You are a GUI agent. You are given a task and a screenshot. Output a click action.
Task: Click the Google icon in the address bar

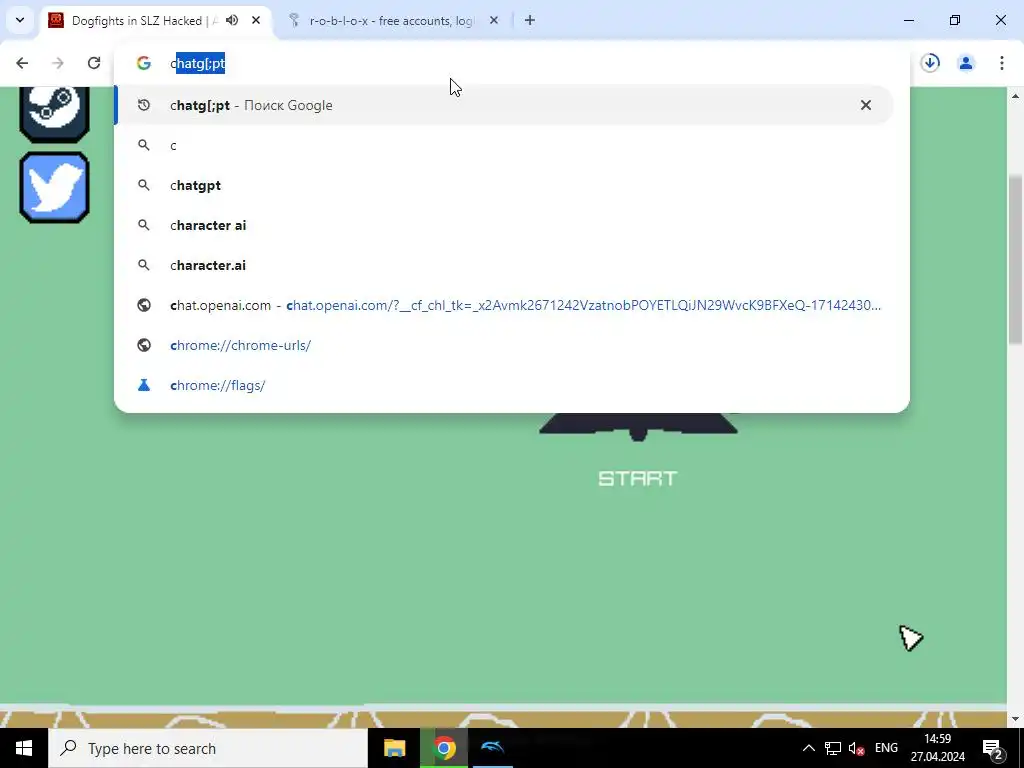(x=144, y=63)
